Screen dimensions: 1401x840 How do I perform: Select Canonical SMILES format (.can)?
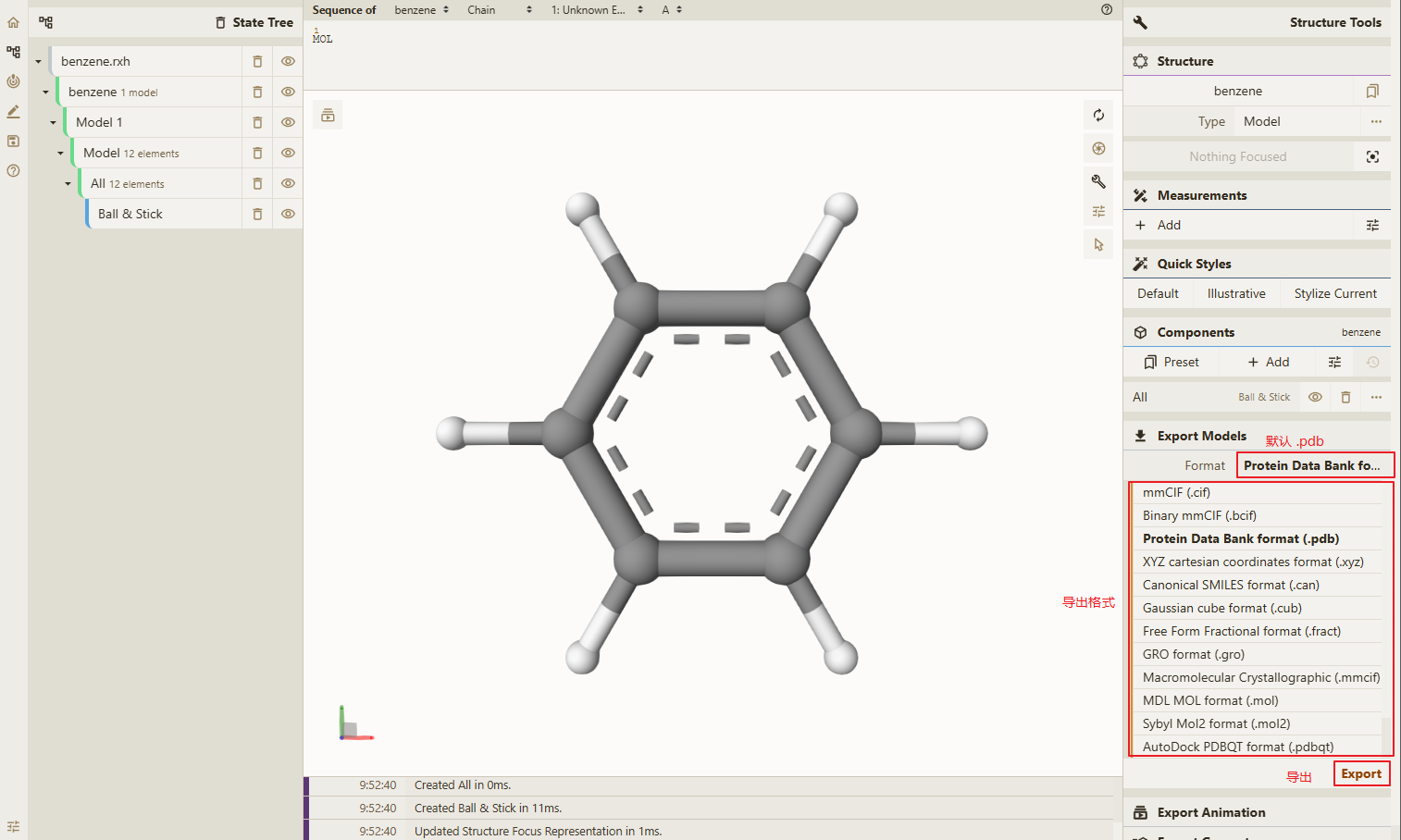pyautogui.click(x=1257, y=585)
